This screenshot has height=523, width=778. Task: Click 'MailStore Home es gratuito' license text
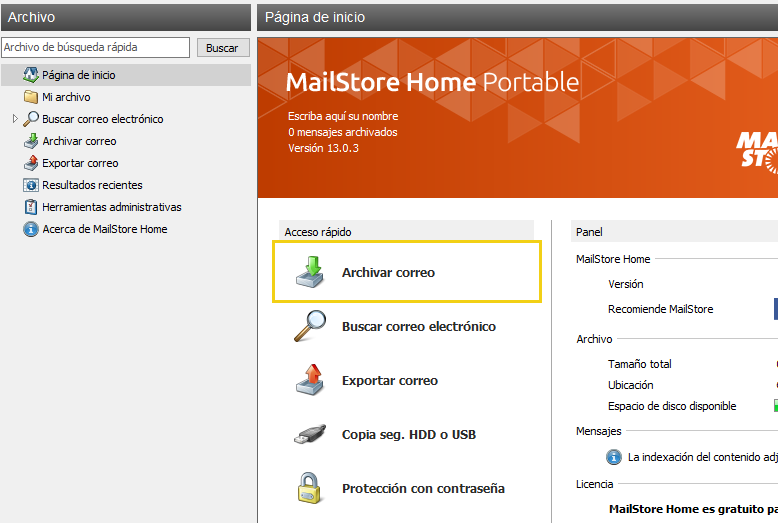(693, 509)
